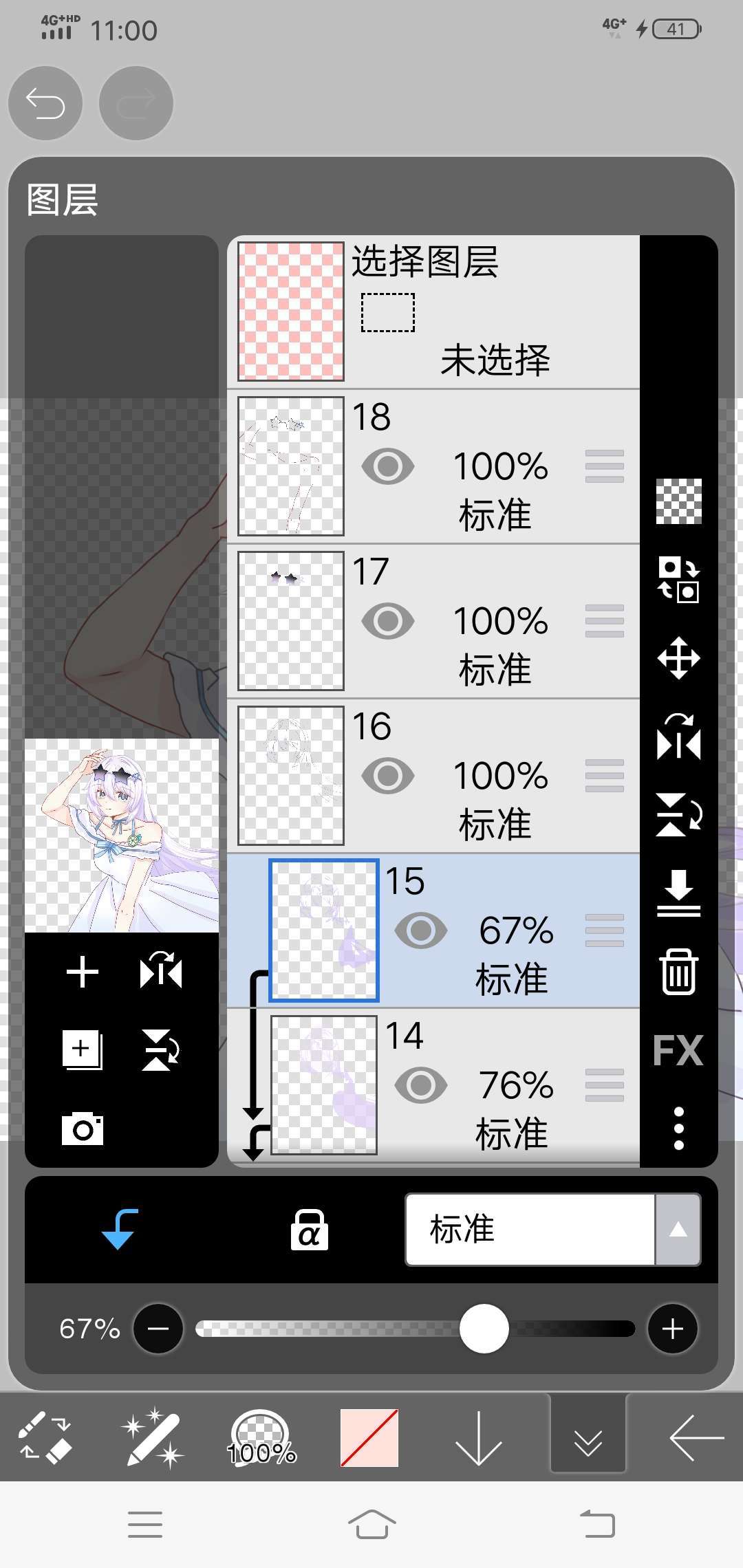Open the 标准 blend mode dropdown
The image size is (743, 1568).
[530, 1230]
